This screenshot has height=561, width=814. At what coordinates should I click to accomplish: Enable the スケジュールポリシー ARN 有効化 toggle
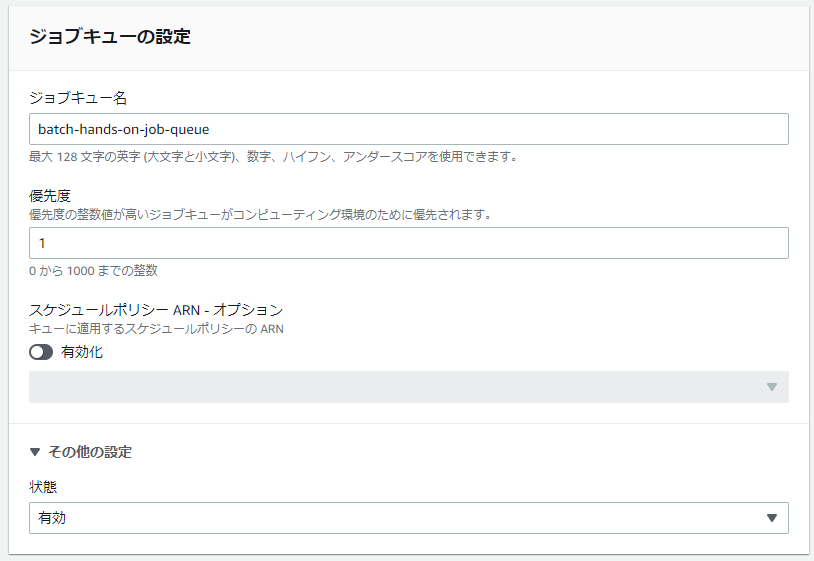click(41, 352)
